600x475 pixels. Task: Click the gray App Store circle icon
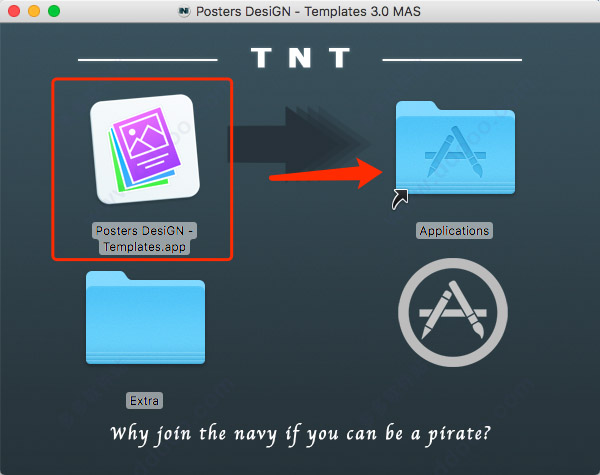453,312
